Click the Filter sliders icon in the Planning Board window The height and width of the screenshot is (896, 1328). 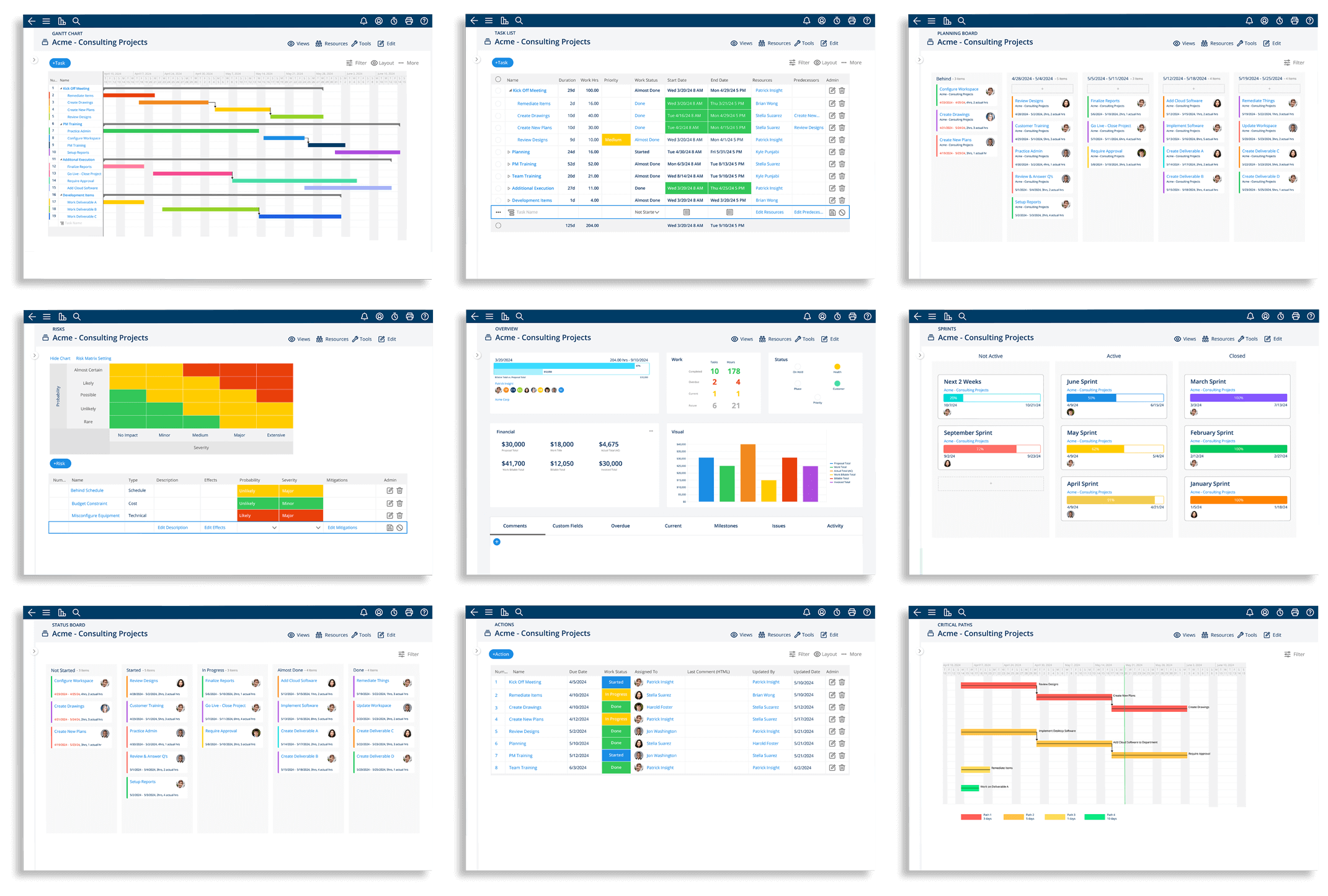tap(1287, 63)
